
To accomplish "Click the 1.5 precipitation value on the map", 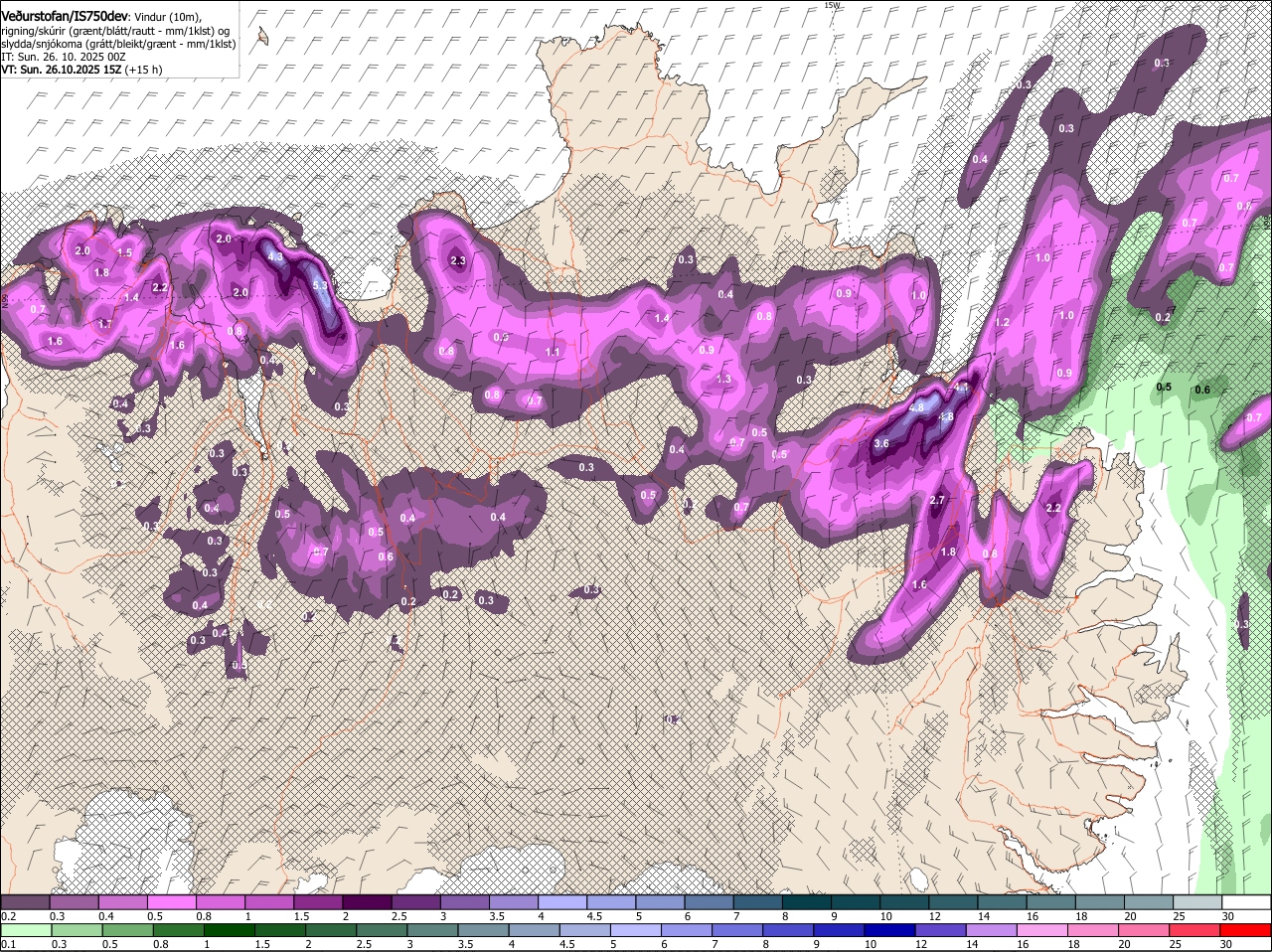I will pyautogui.click(x=124, y=252).
